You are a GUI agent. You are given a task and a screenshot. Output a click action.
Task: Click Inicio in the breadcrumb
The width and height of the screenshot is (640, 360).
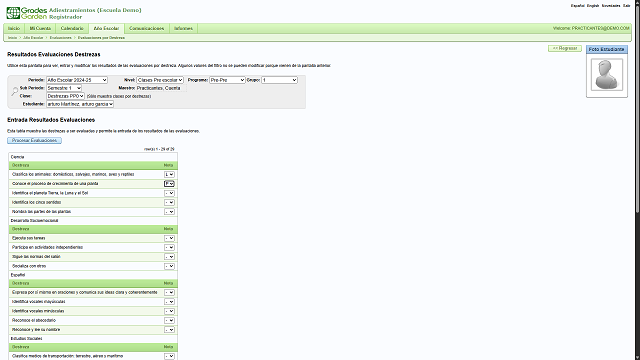(13, 38)
